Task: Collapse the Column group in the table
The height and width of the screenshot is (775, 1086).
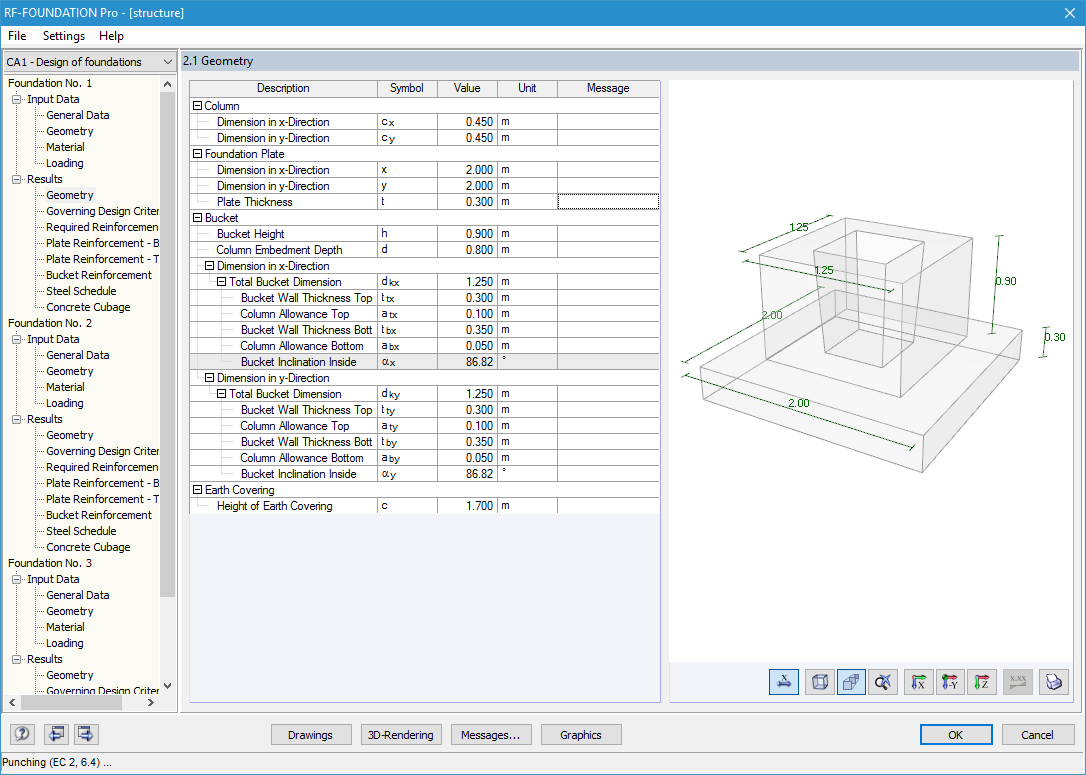Action: 197,106
